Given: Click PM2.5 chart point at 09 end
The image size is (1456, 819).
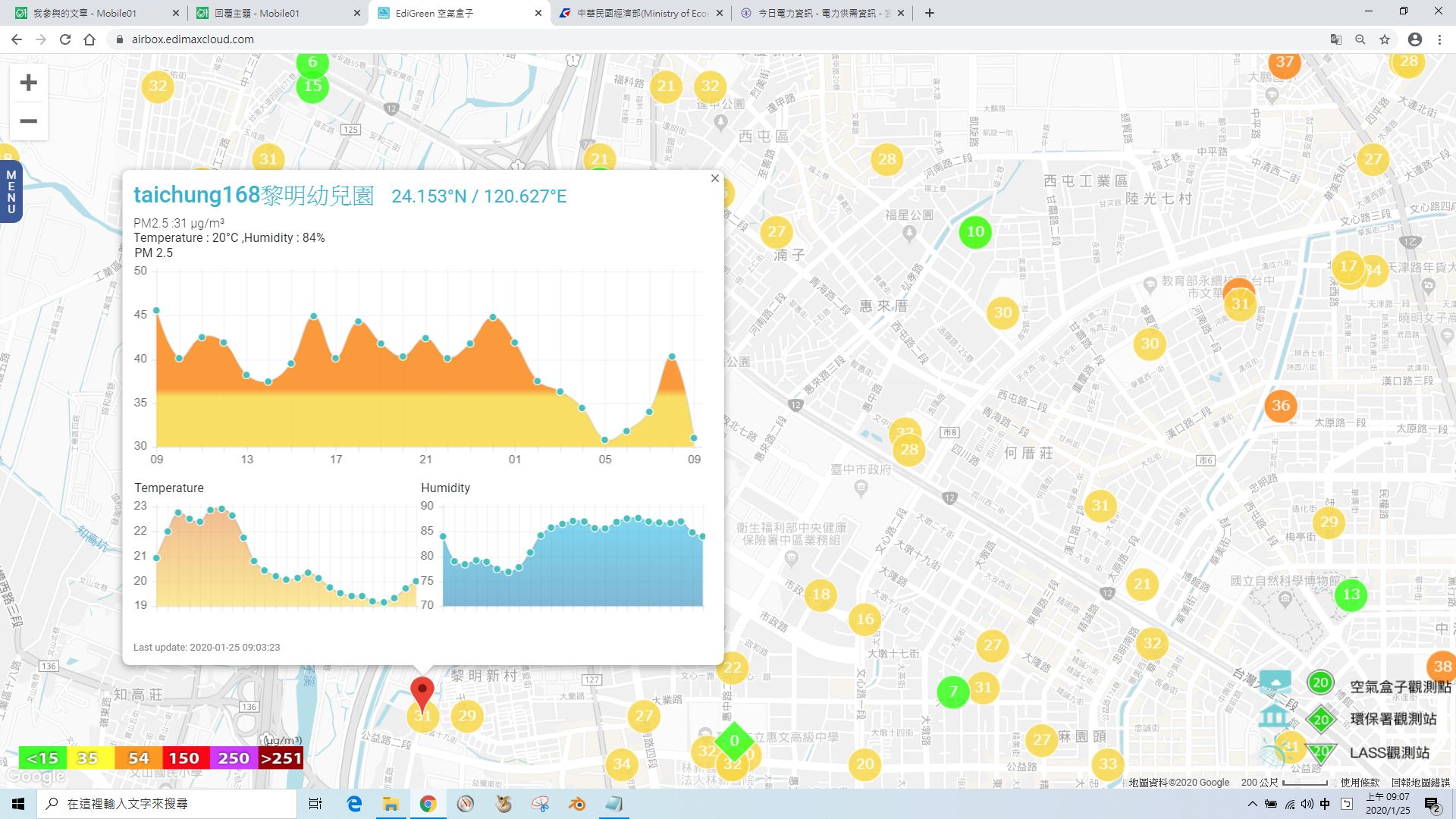Looking at the screenshot, I should (x=693, y=438).
